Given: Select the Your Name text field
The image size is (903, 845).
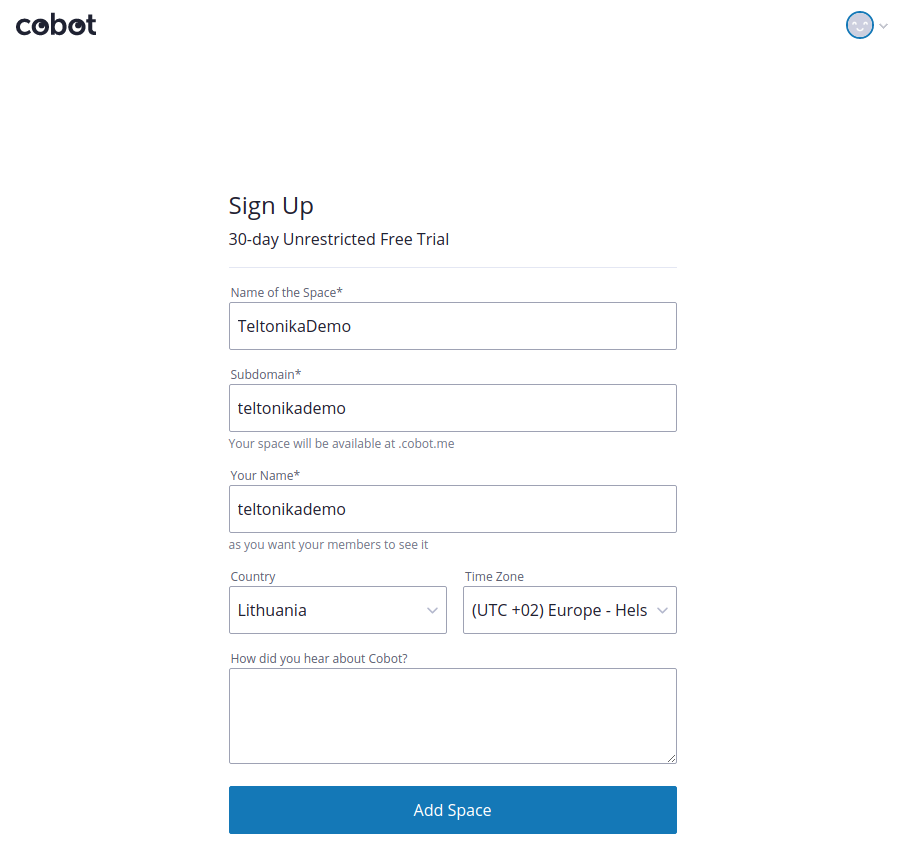Looking at the screenshot, I should coord(452,509).
